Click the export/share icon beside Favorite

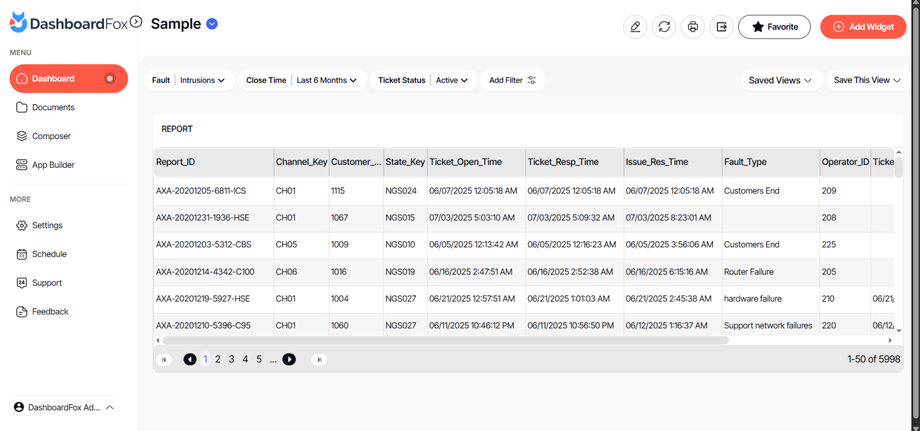[x=721, y=27]
